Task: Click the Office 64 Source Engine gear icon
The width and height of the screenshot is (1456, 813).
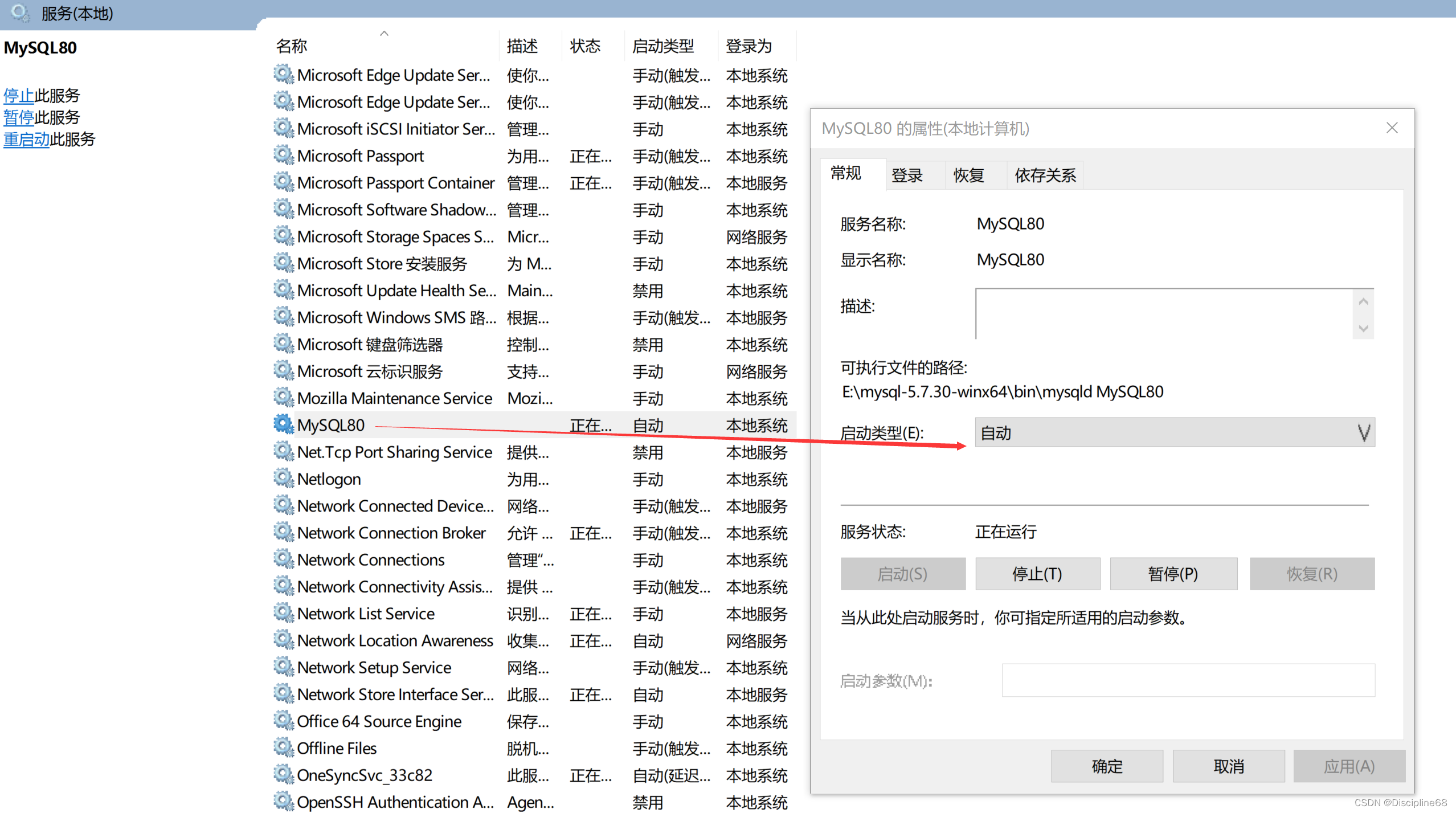Action: [283, 720]
